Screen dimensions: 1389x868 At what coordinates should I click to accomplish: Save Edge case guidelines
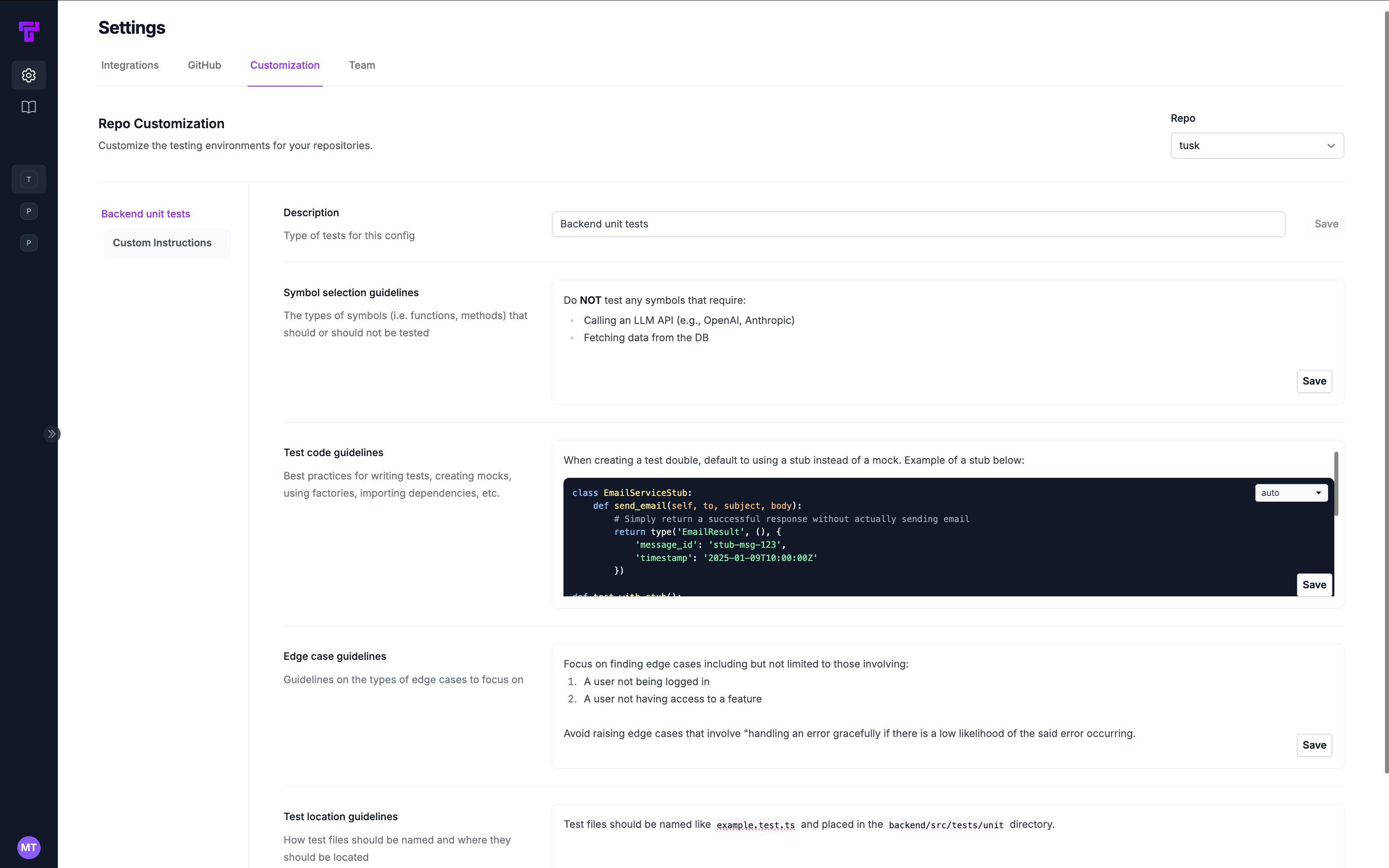1314,745
